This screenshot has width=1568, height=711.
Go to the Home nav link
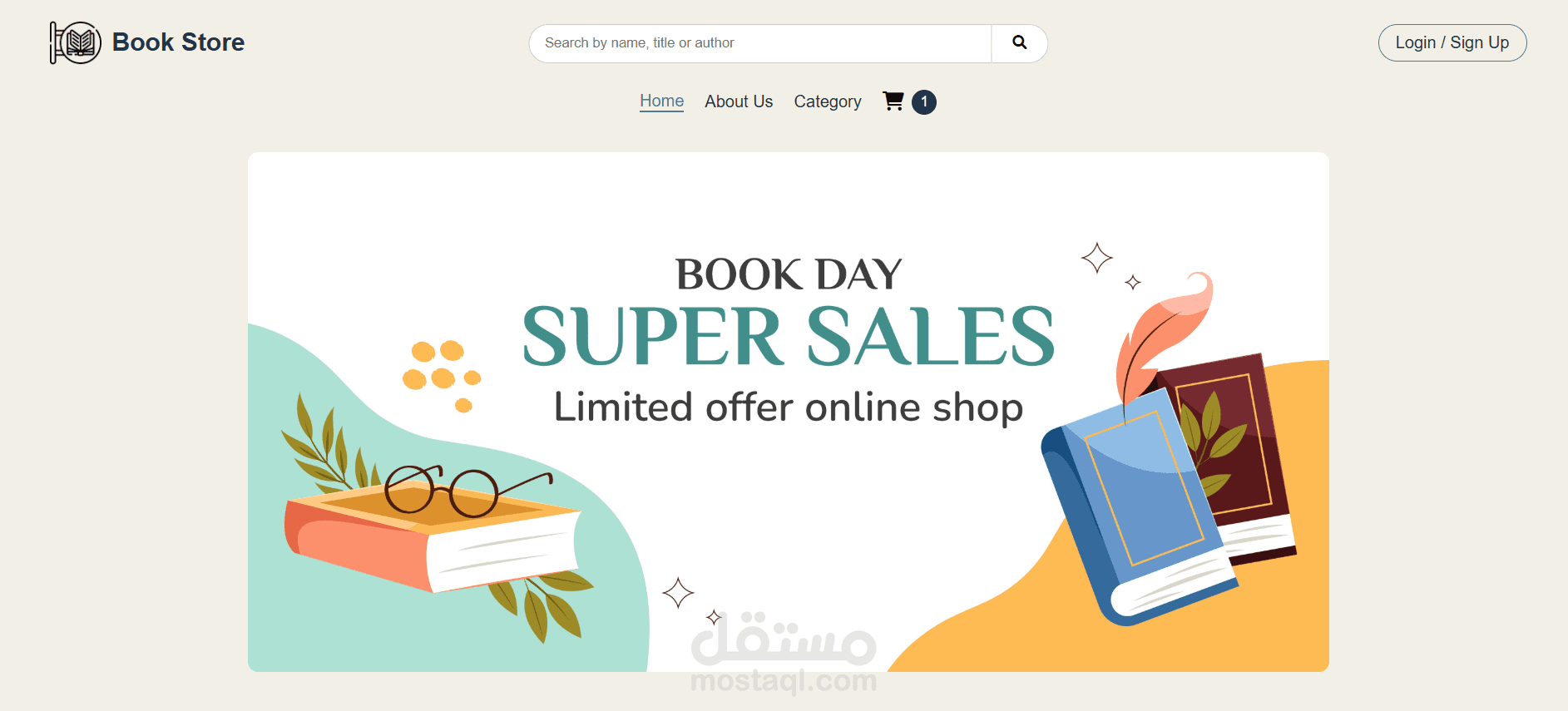pos(661,101)
